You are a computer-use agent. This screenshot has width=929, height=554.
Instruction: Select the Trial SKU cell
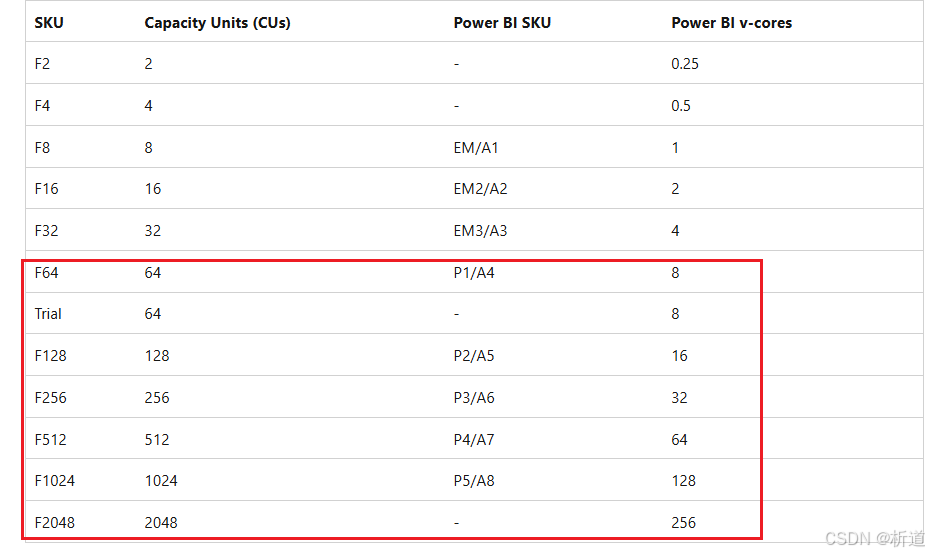tap(48, 314)
